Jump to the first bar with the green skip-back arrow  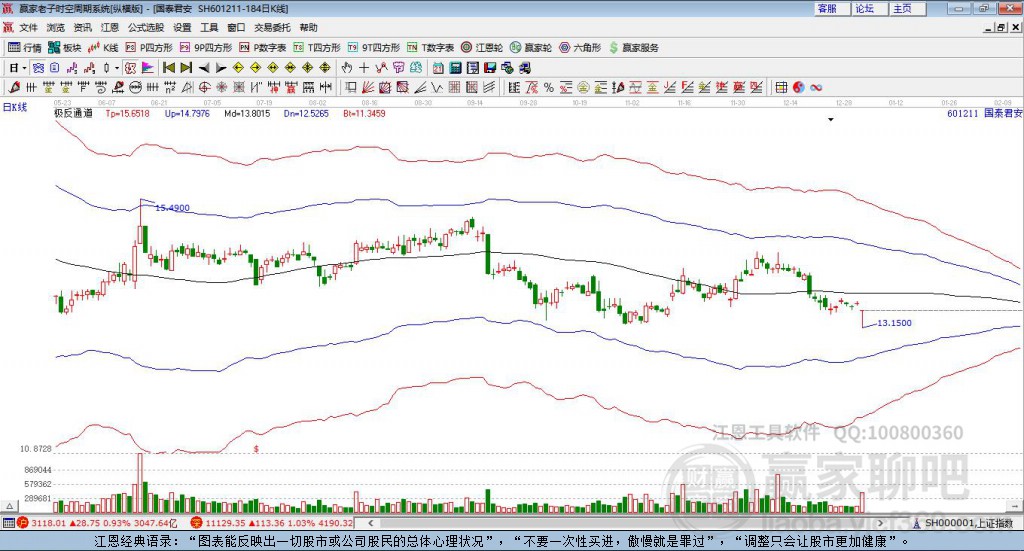[x=169, y=68]
